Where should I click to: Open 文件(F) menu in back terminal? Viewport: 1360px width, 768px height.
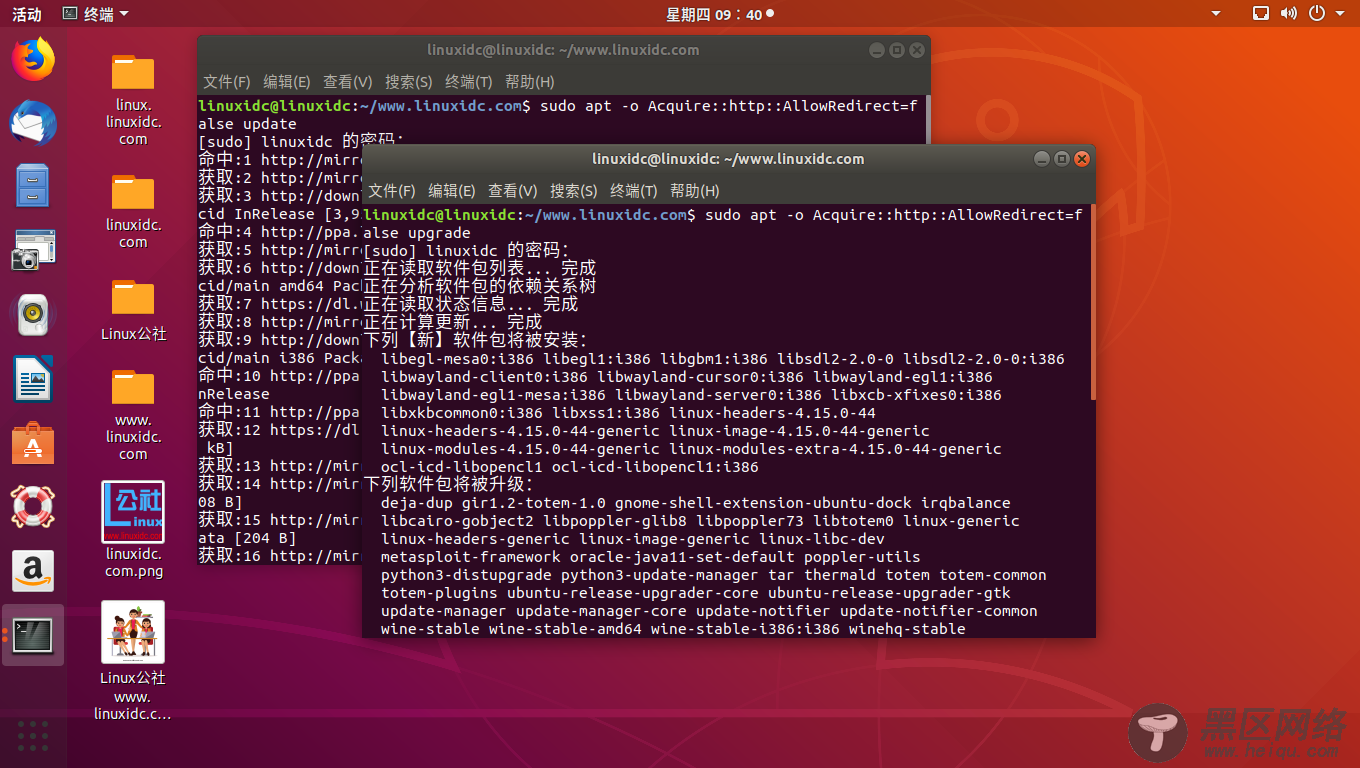tap(226, 81)
